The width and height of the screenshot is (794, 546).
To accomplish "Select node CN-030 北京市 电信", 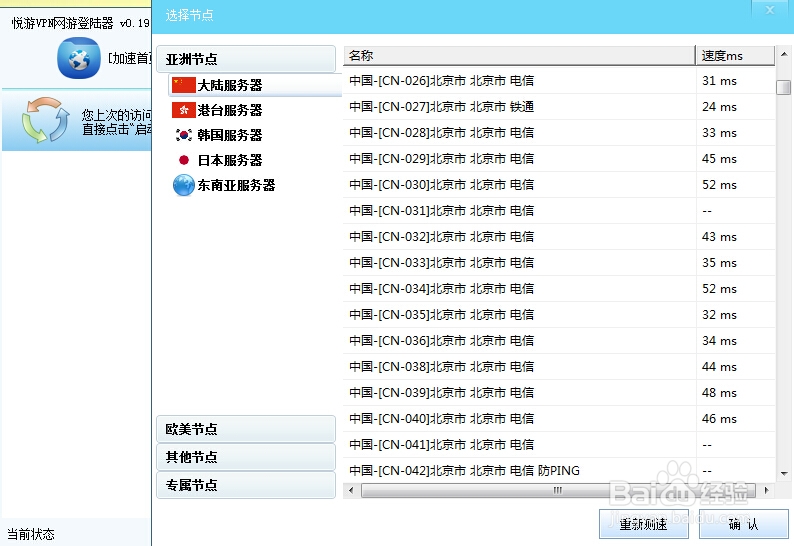I will [x=559, y=185].
